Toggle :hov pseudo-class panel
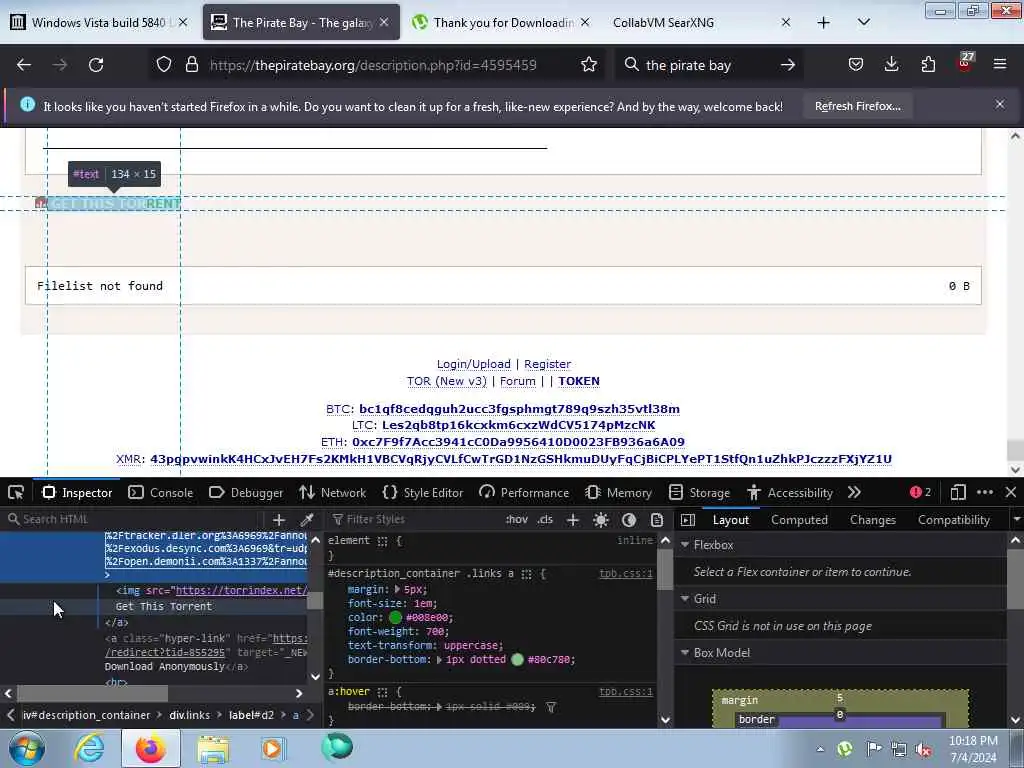The width and height of the screenshot is (1024, 768). pyautogui.click(x=516, y=519)
